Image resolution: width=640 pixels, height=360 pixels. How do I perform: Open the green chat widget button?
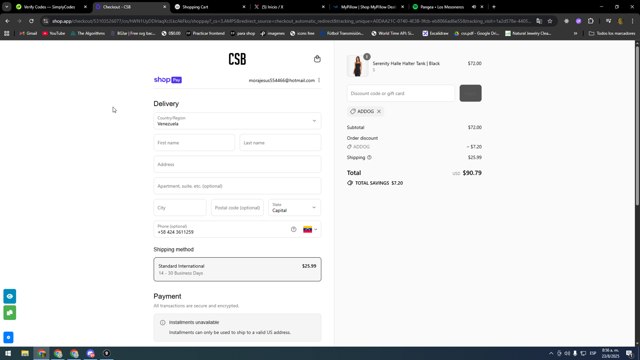click(10, 313)
